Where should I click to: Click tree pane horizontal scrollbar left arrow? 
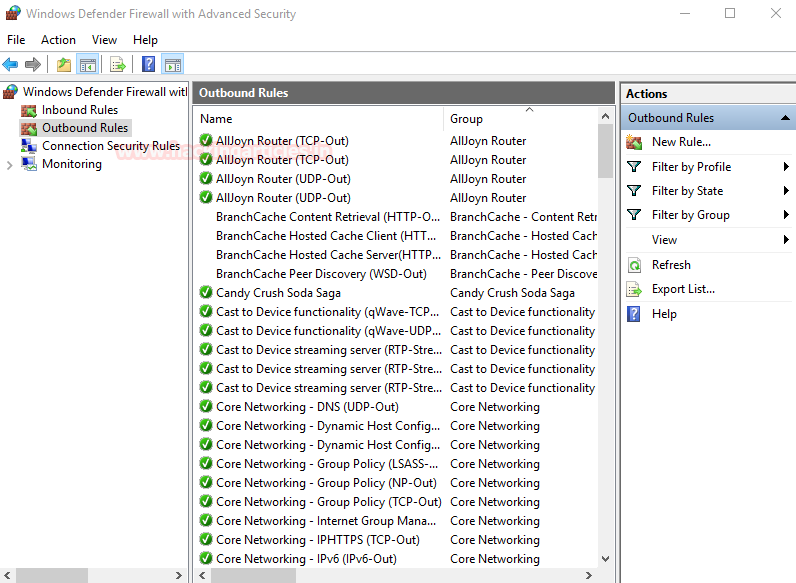pyautogui.click(x=7, y=575)
